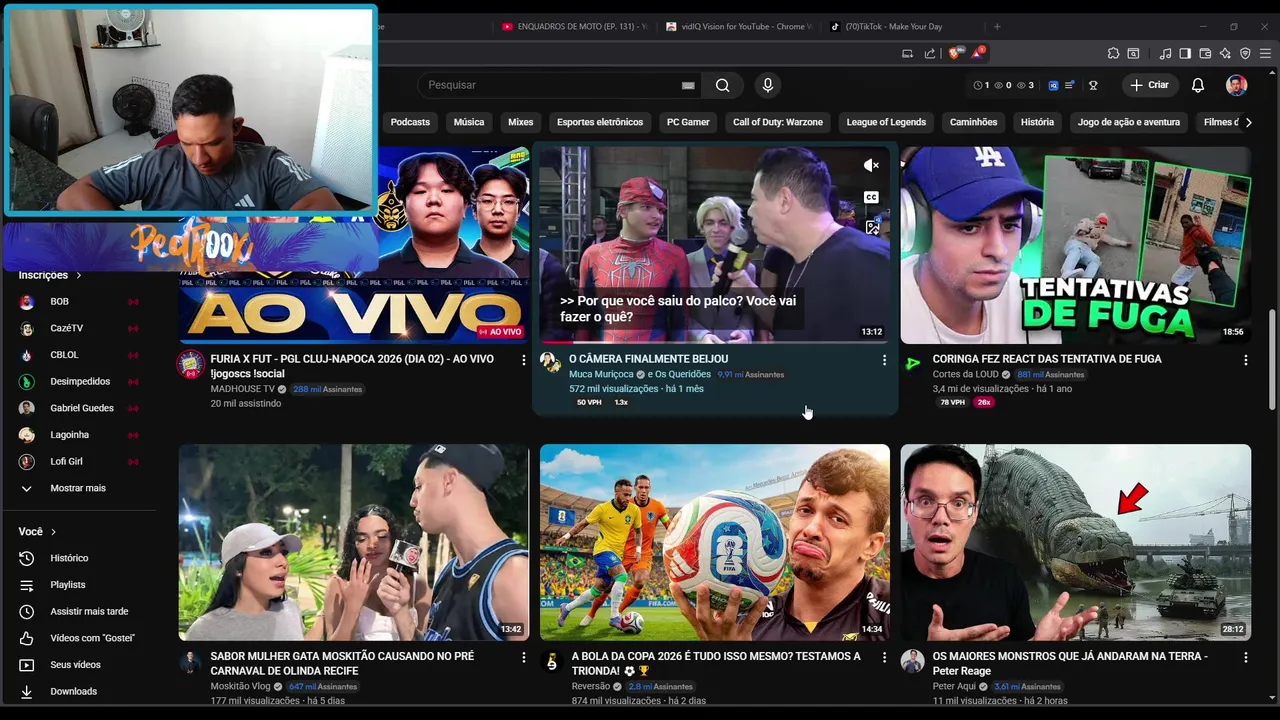The width and height of the screenshot is (1280, 720).
Task: Open Cortes da LOUD channel link
Action: (x=967, y=374)
